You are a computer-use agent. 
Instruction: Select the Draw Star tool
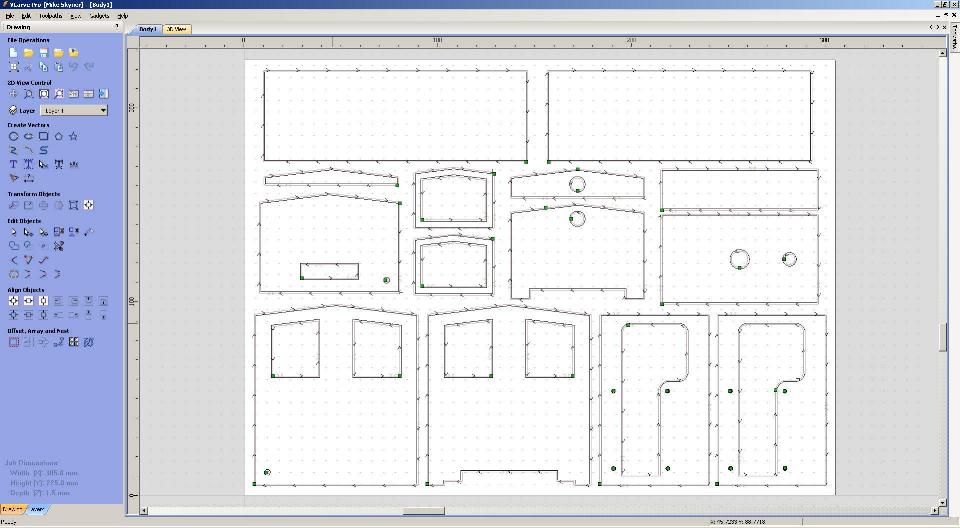coord(74,136)
